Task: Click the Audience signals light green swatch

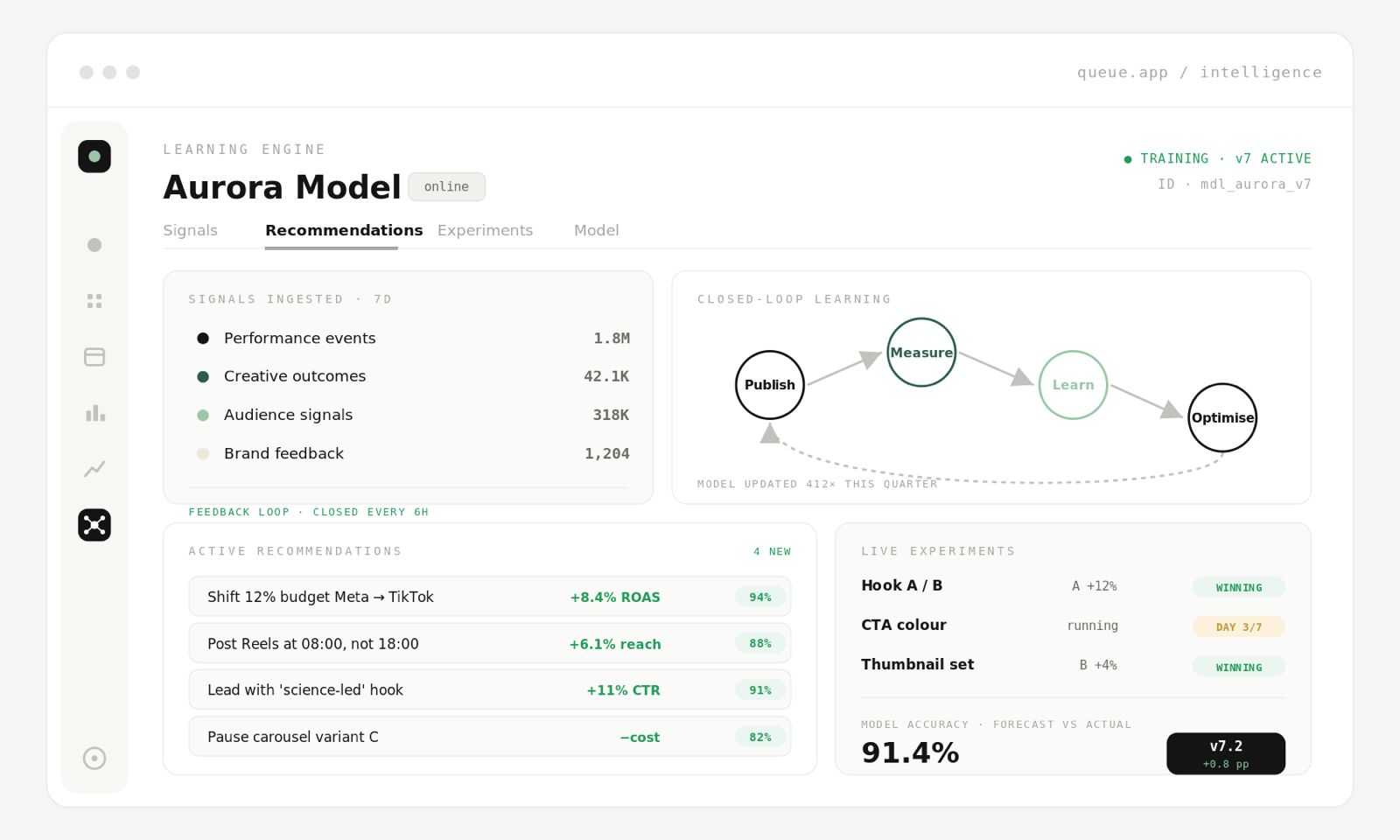Action: pyautogui.click(x=203, y=416)
